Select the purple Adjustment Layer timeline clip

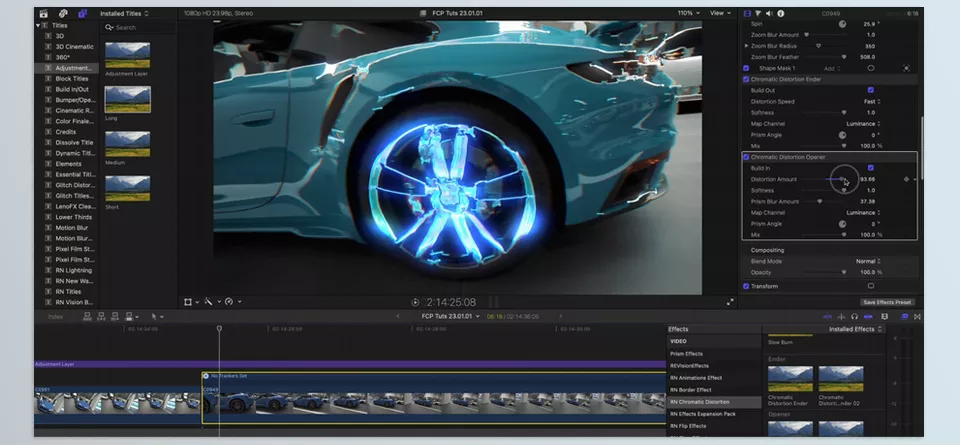coord(350,364)
